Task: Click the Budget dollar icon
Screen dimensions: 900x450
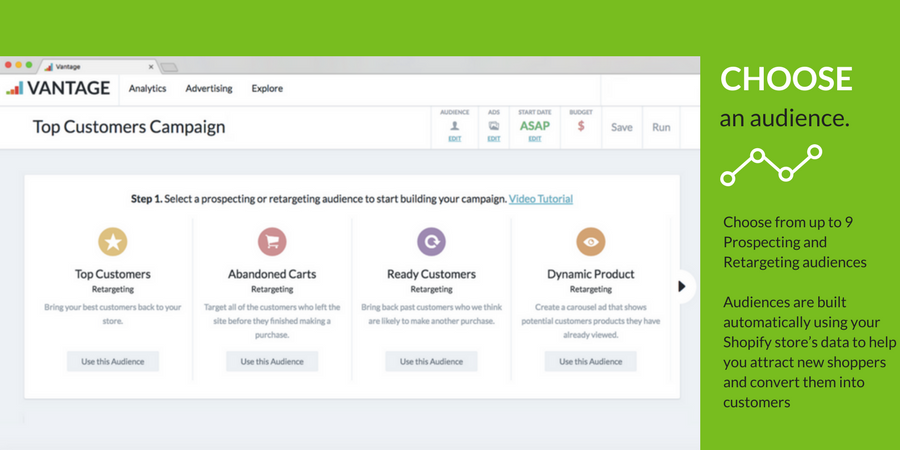Action: click(x=581, y=126)
